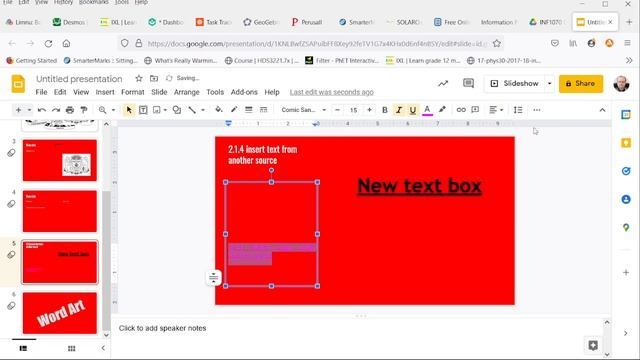Image resolution: width=640 pixels, height=360 pixels.
Task: Open the Slideshow options dropdown arrow
Action: pyautogui.click(x=549, y=83)
